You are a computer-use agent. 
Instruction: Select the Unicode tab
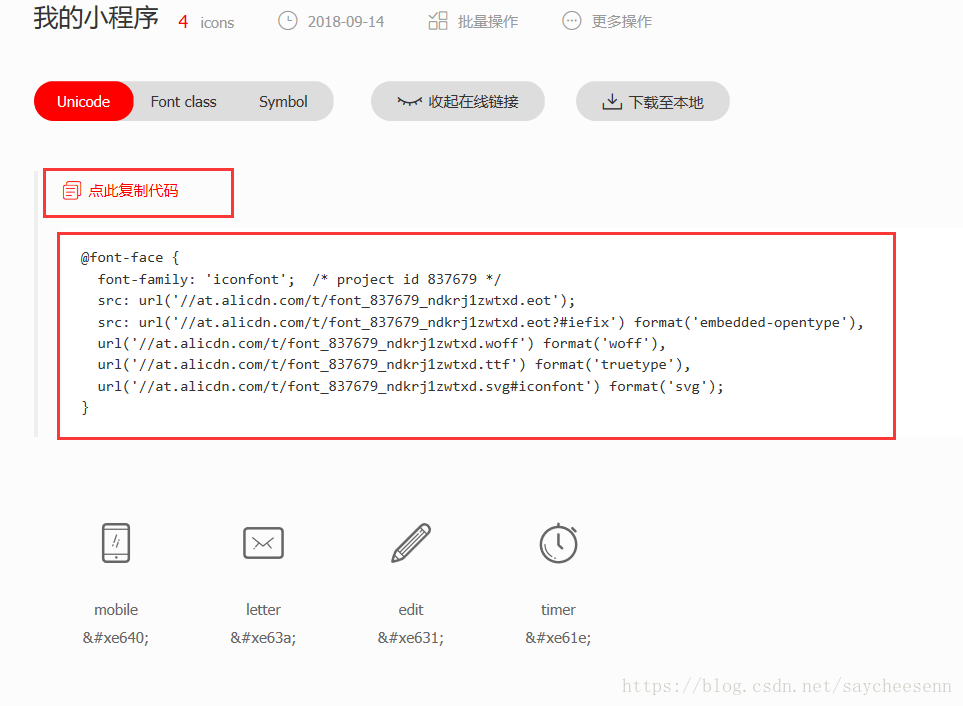pyautogui.click(x=84, y=101)
